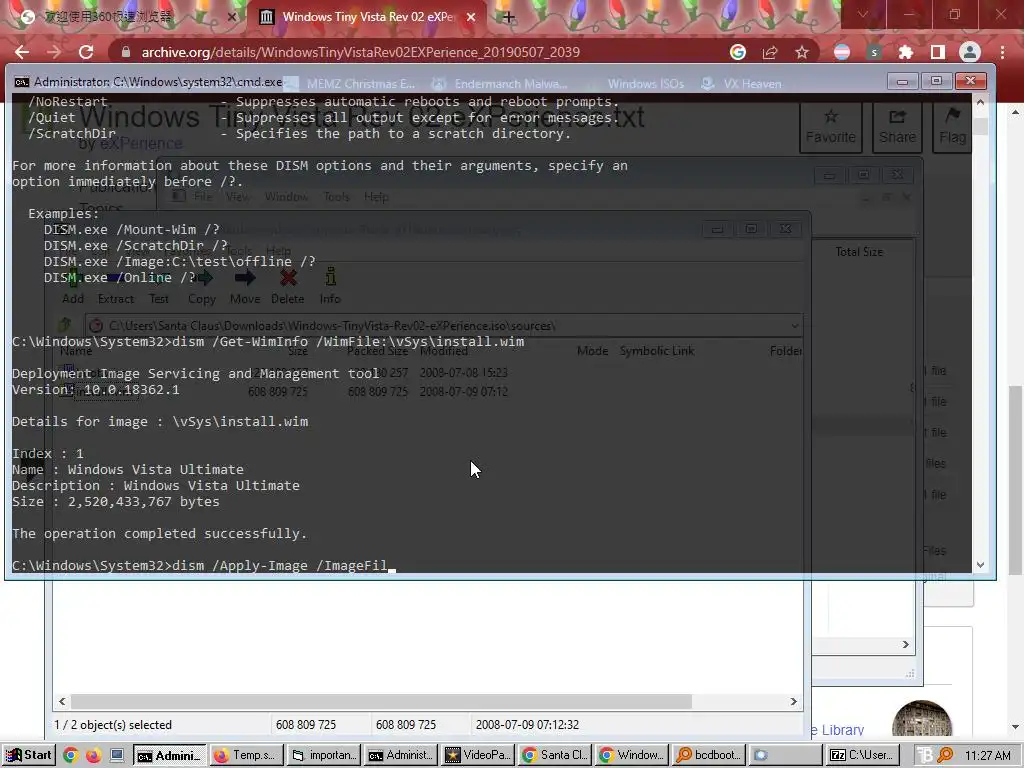This screenshot has height=768, width=1024.
Task: Click 'The operation completed successfully.' text
Action: [x=159, y=534]
